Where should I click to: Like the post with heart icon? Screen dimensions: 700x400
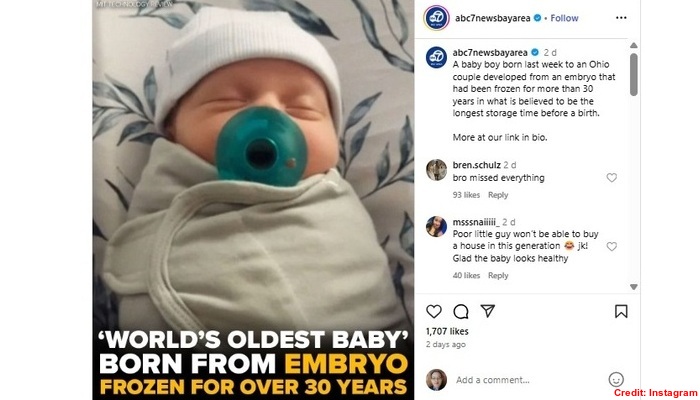tap(433, 311)
